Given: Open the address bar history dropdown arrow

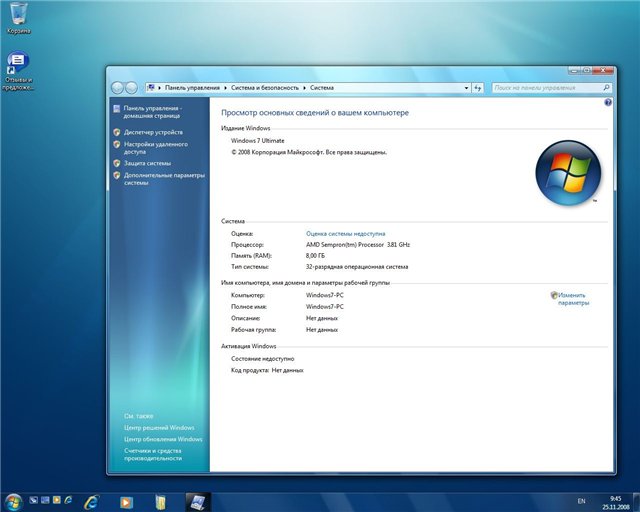Looking at the screenshot, I should click(466, 88).
